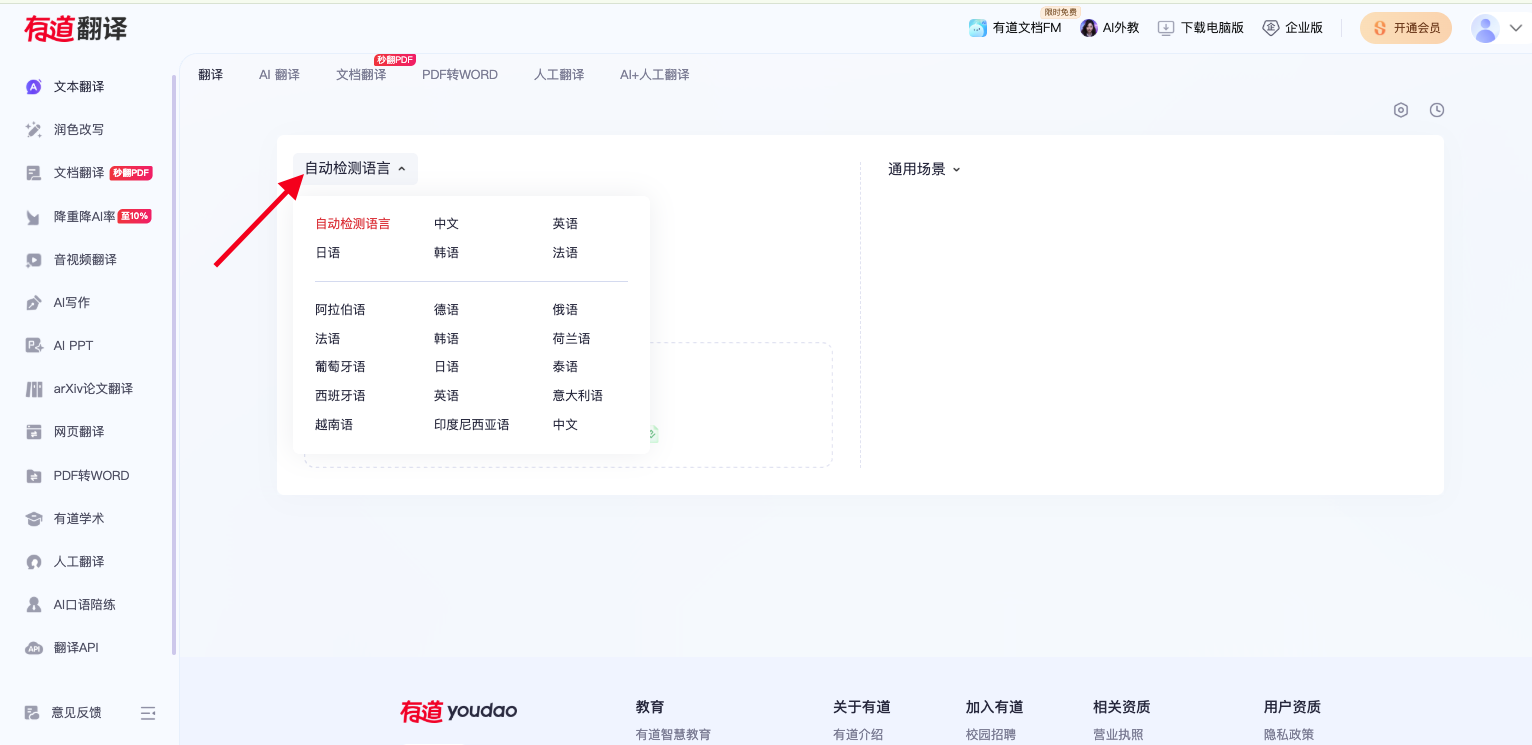Open the translation settings hexagon icon
The image size is (1532, 745).
[x=1401, y=110]
